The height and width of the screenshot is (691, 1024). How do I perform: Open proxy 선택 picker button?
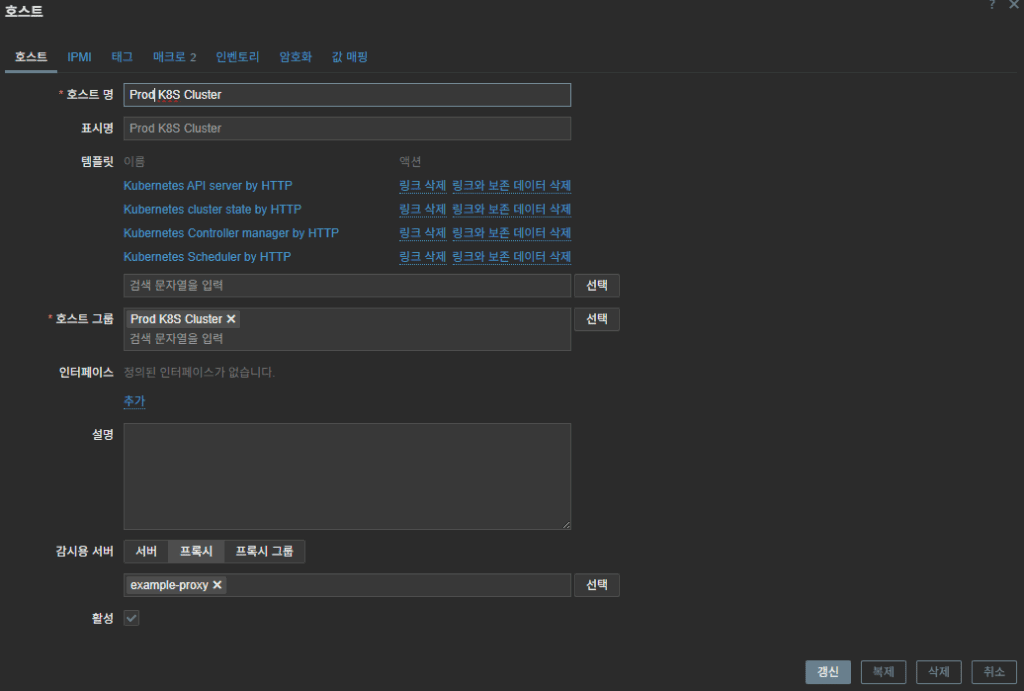(596, 585)
